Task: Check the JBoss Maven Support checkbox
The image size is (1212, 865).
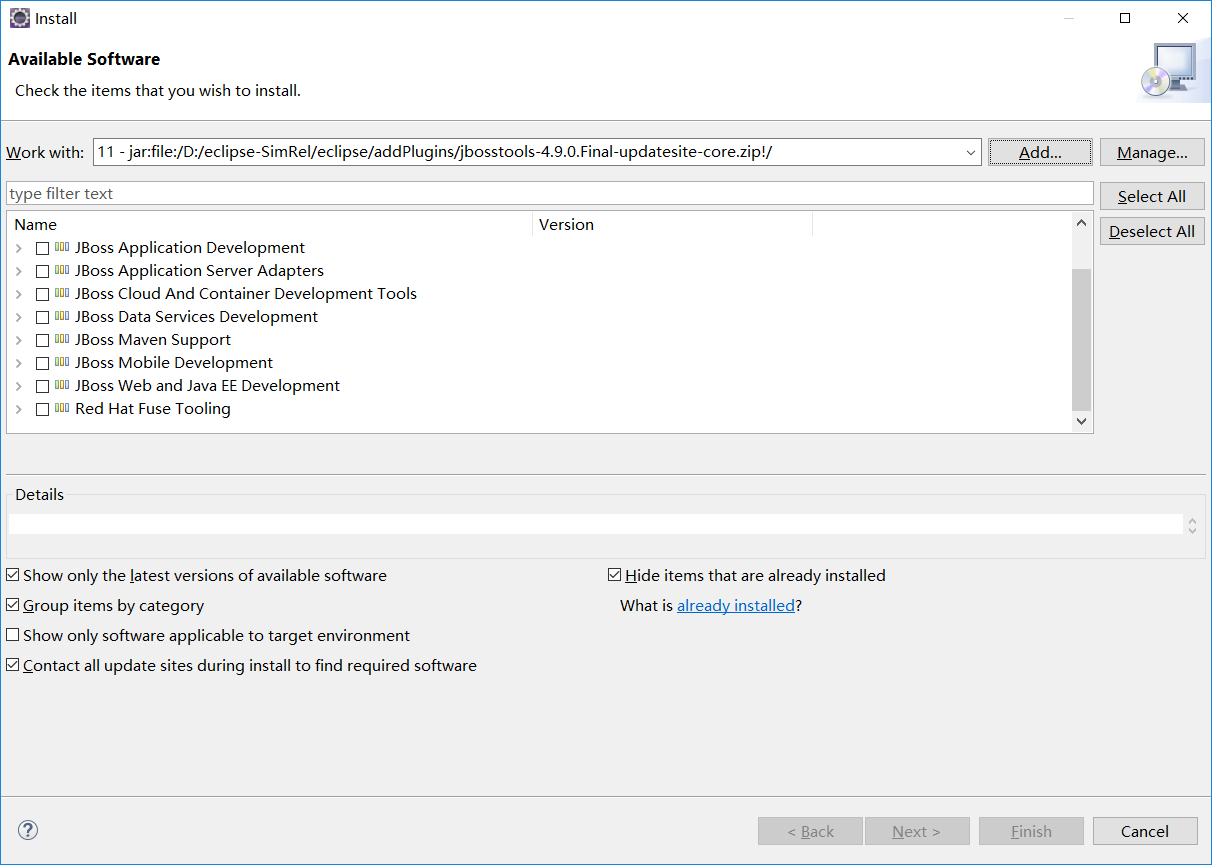Action: coord(42,340)
